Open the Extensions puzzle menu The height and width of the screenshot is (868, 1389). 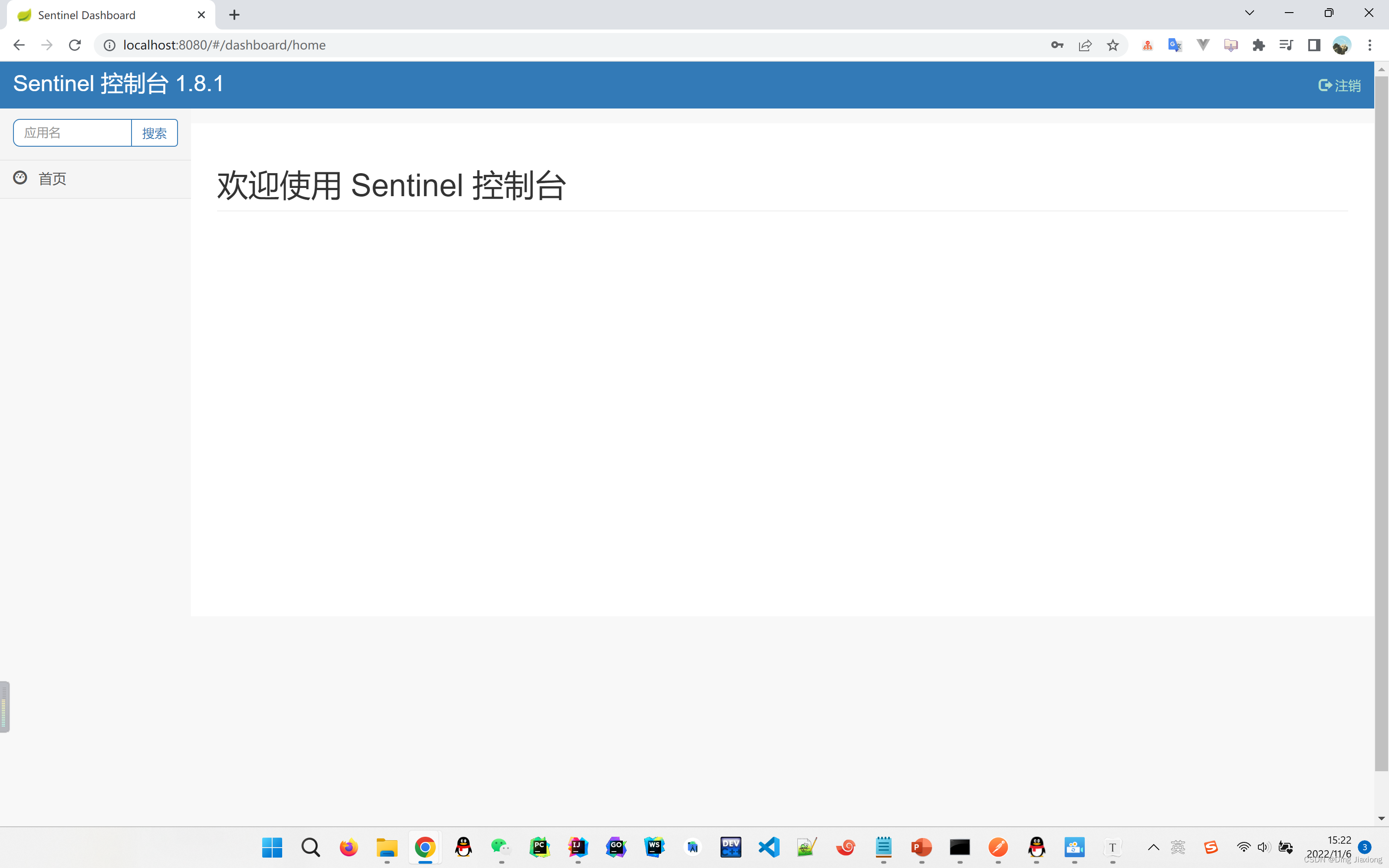[1258, 45]
